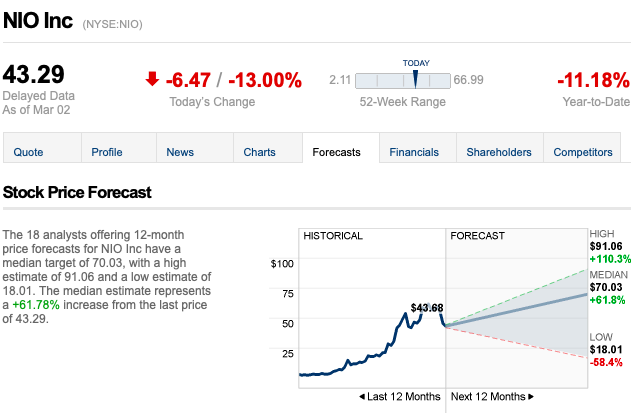Click the TODAY marker on 52-week range
The width and height of the screenshot is (638, 413).
point(415,79)
